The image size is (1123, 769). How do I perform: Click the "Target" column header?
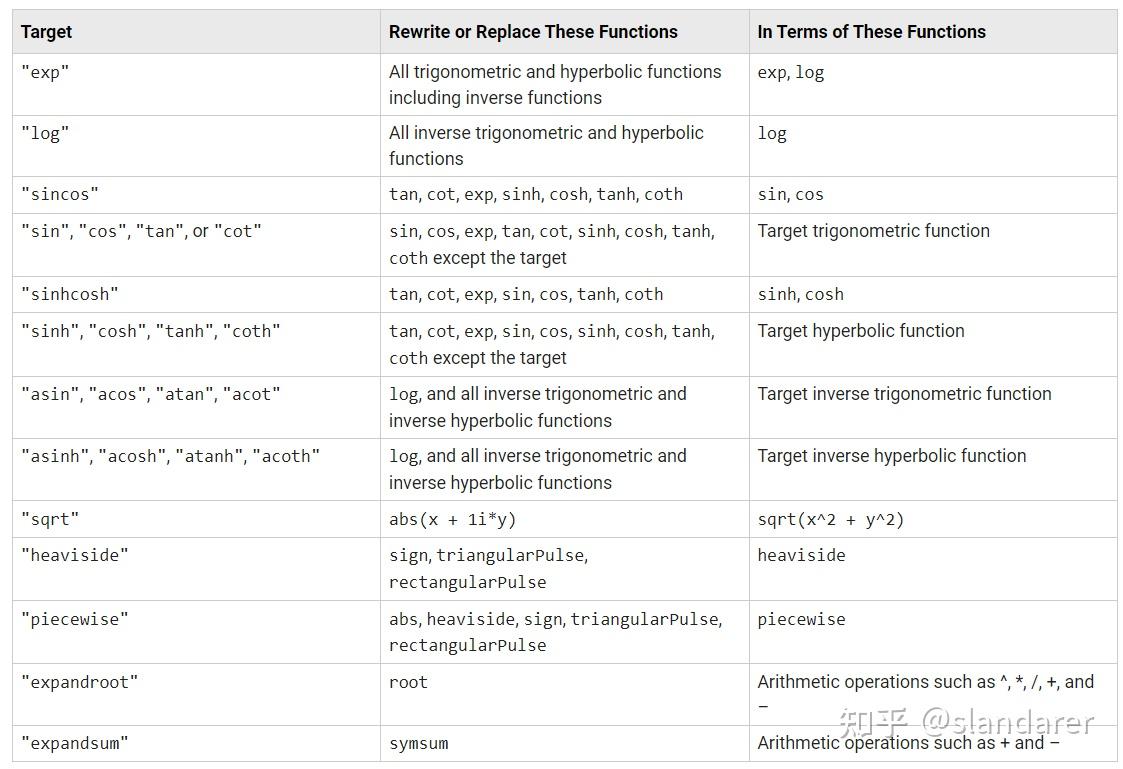[x=47, y=32]
